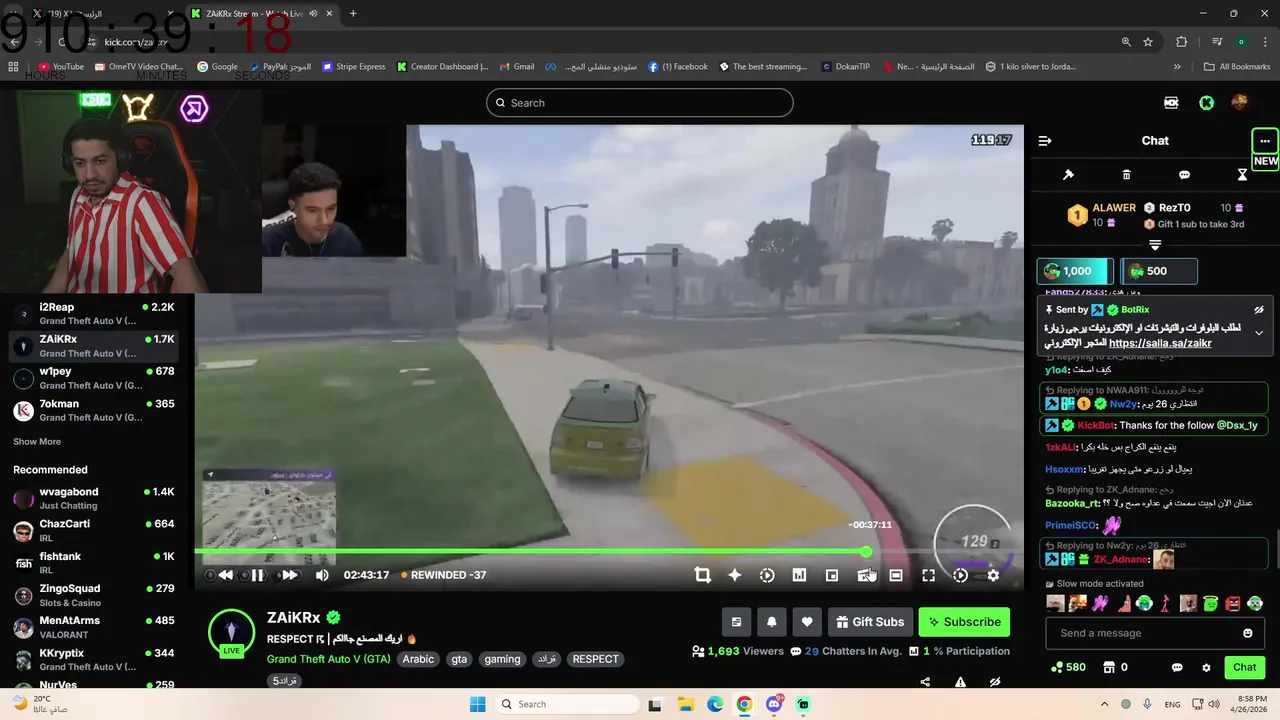Expand the gift leaderboard chevron
This screenshot has width=1280, height=720.
coord(1155,245)
